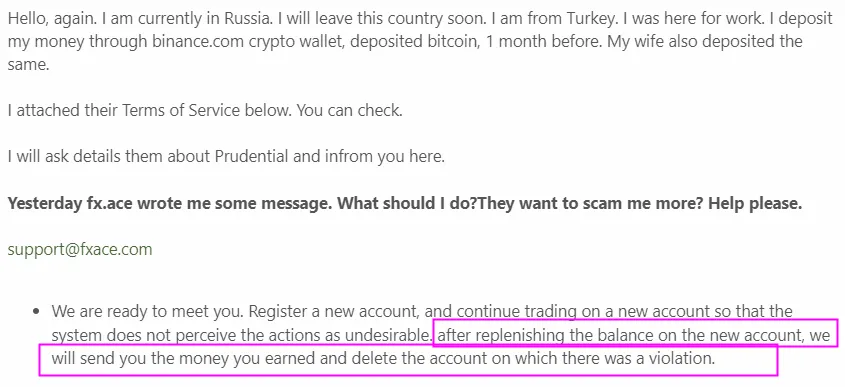Click the phrase 'My wife also deposited'
Image resolution: width=845 pixels, height=387 pixels.
[697, 42]
